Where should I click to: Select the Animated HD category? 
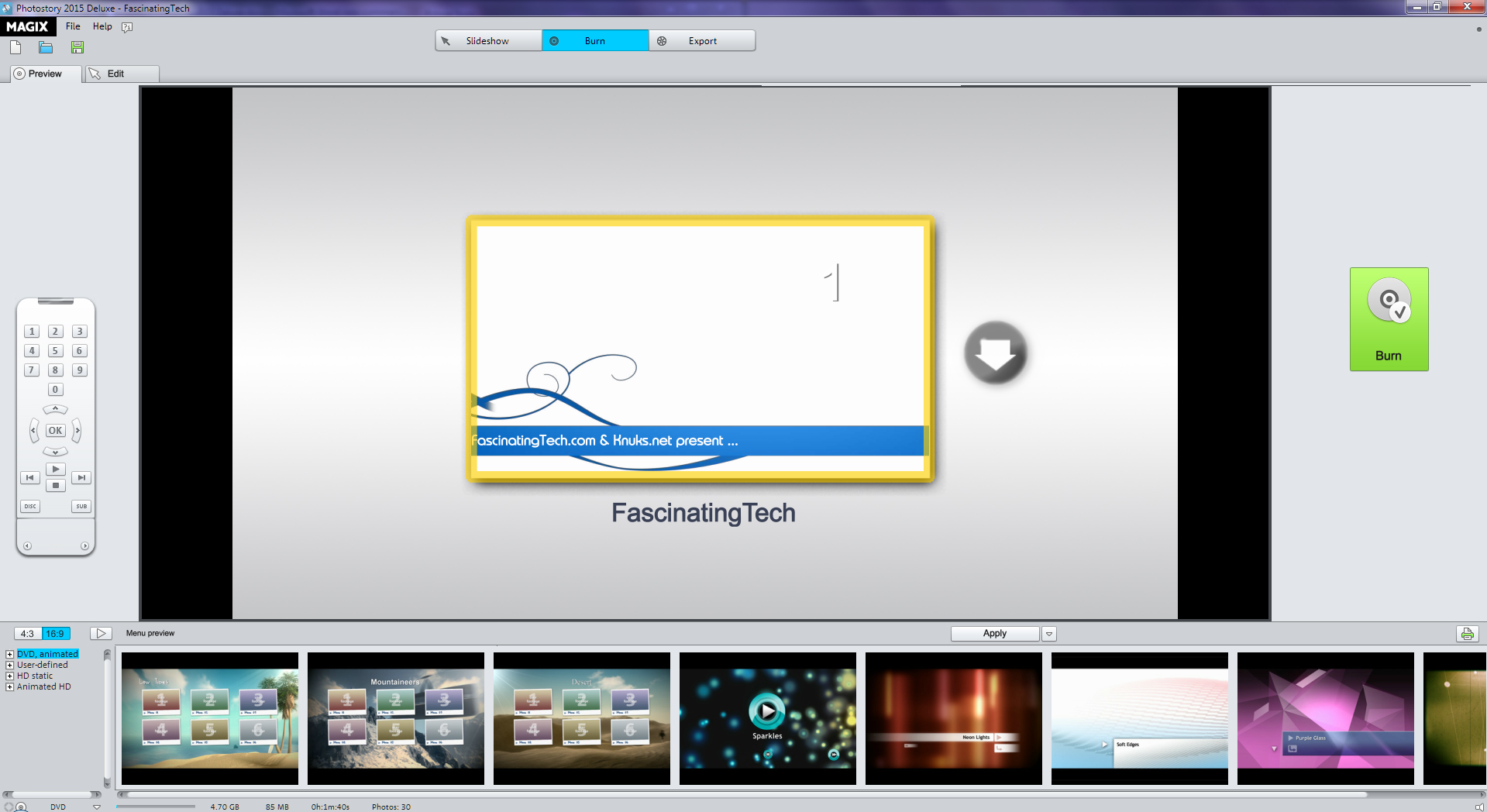(x=44, y=686)
